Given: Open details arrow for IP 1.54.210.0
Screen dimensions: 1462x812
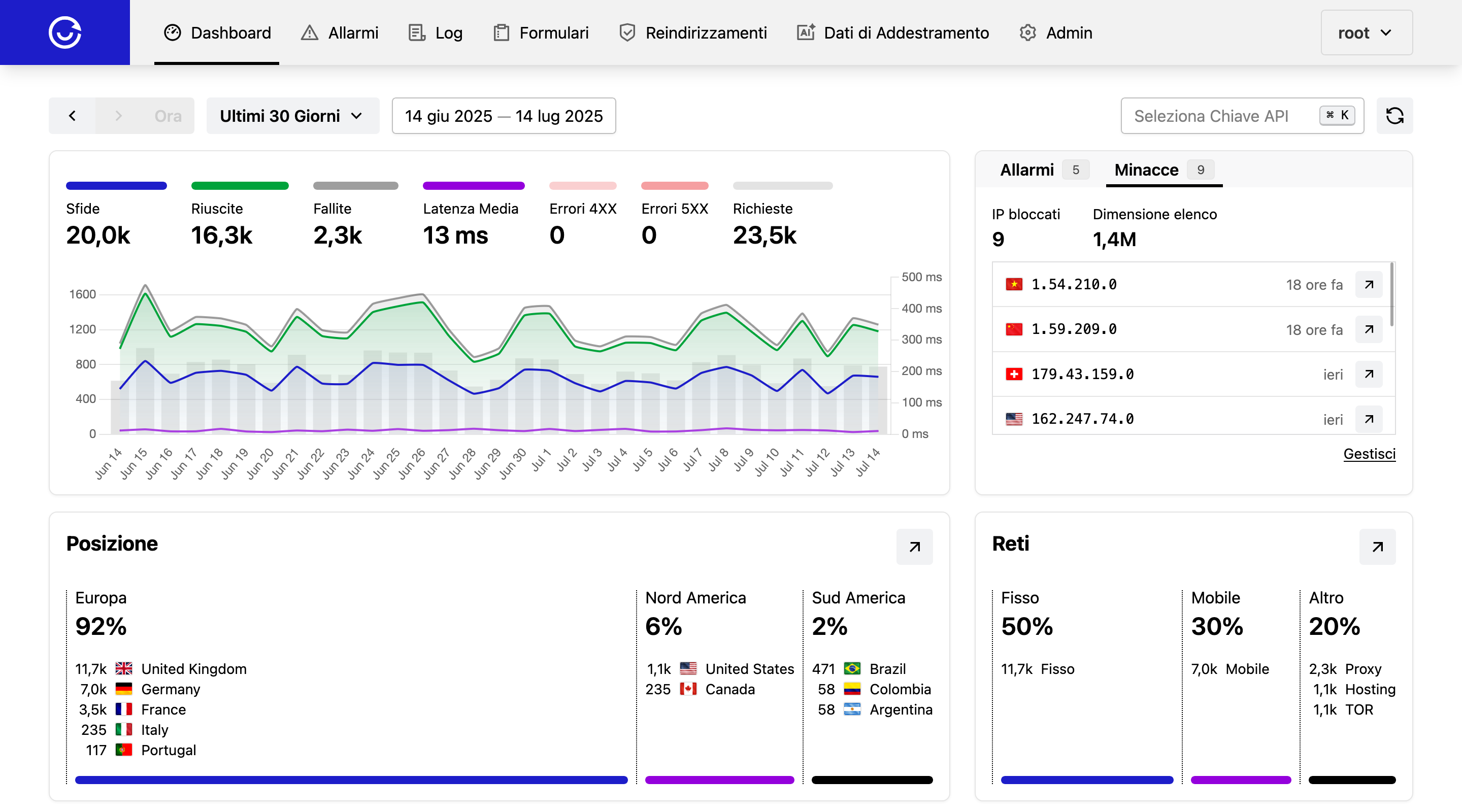Looking at the screenshot, I should tap(1369, 284).
